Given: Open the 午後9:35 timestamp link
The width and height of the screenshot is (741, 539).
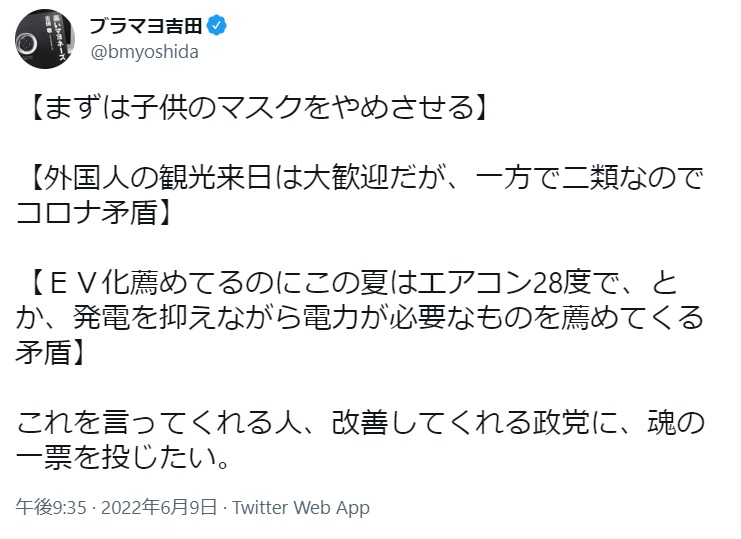Looking at the screenshot, I should pos(51,507).
